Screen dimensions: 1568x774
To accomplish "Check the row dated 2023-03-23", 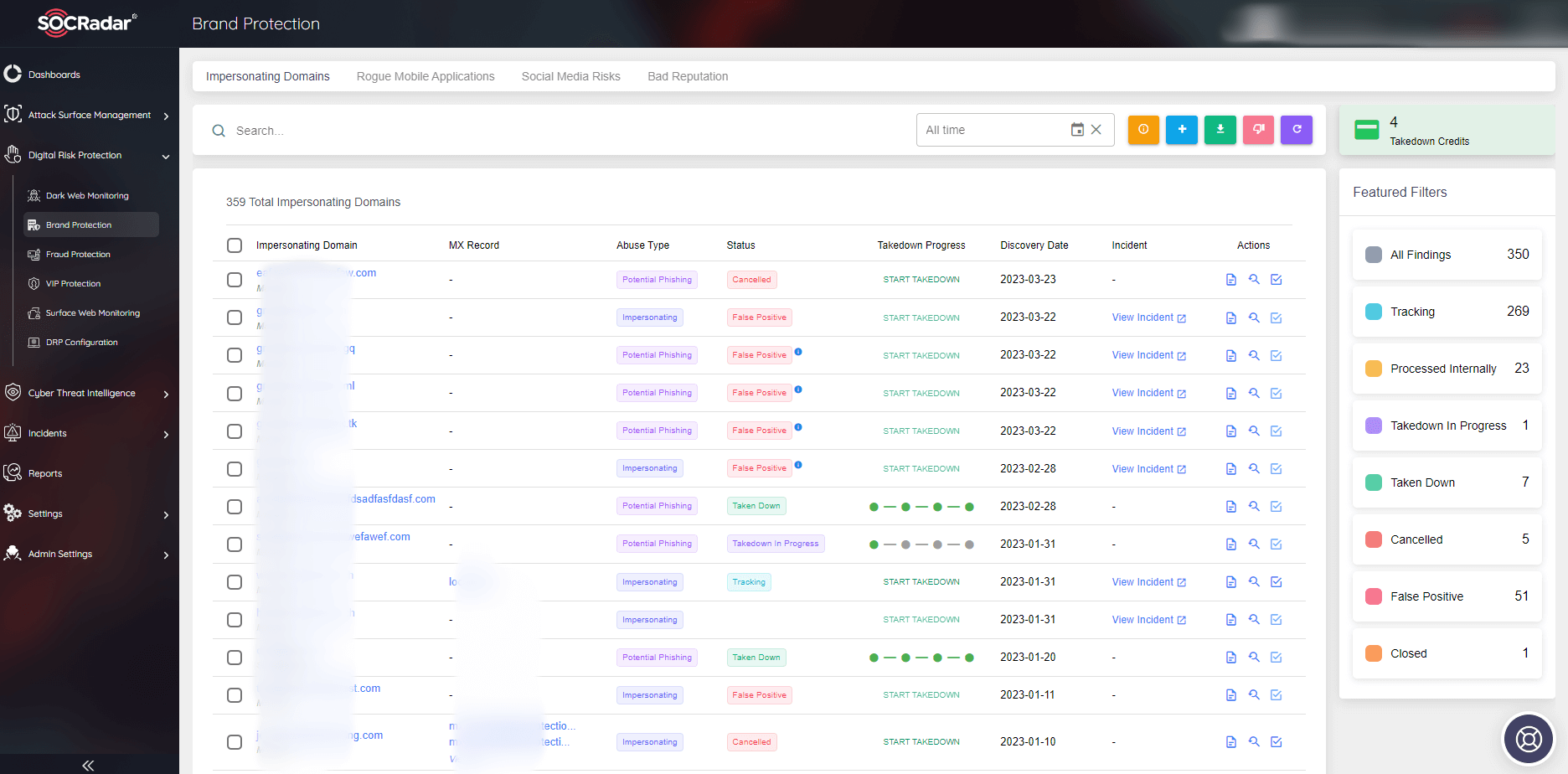I will tap(235, 280).
